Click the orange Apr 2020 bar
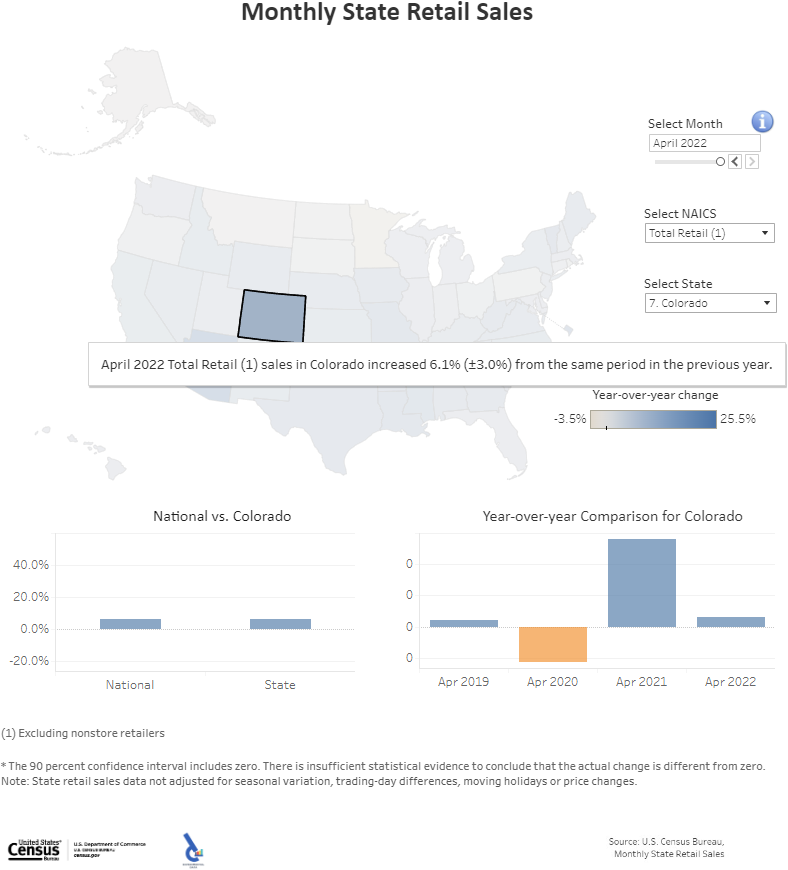This screenshot has width=788, height=870. (552, 645)
